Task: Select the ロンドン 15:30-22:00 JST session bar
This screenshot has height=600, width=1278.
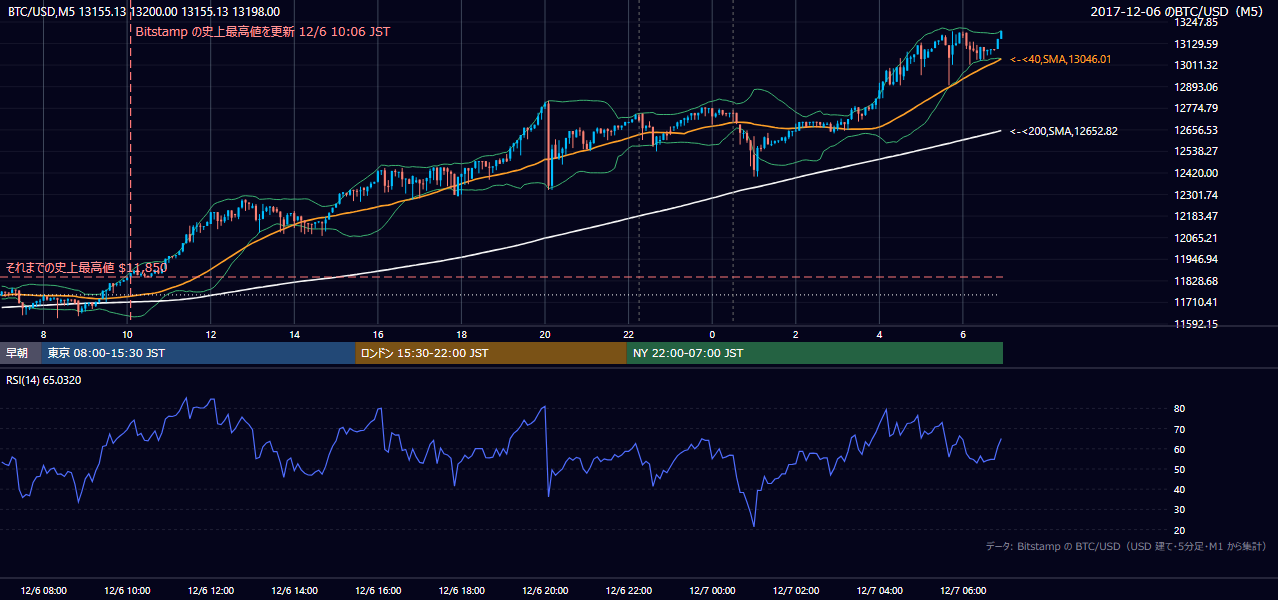Action: 491,353
